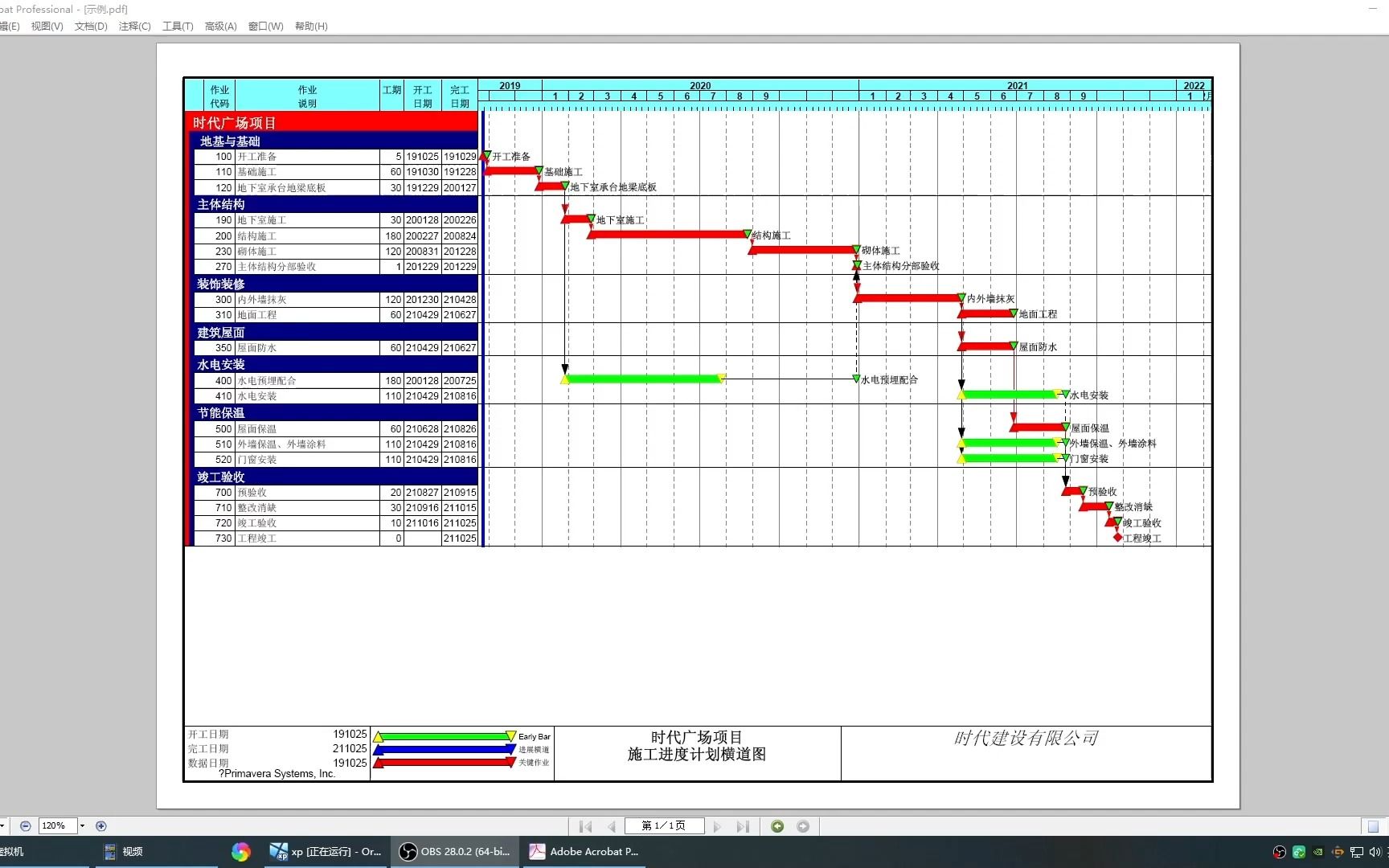Click the NVIDIA tray icon
This screenshot has width=1389, height=868.
(x=1318, y=852)
